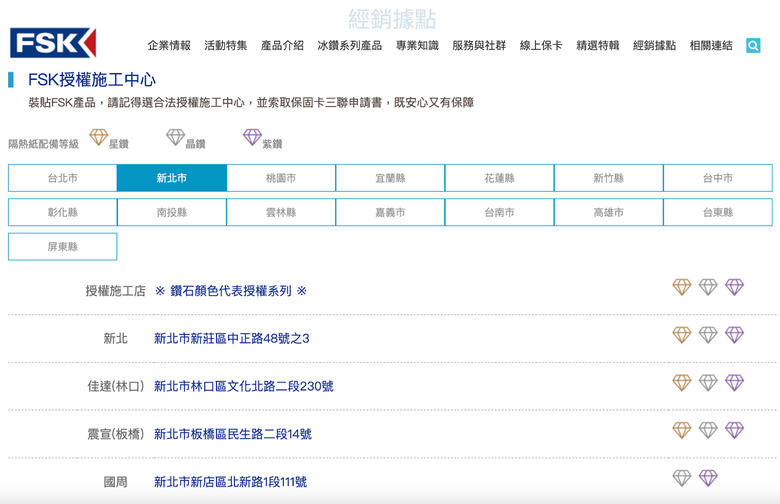Click store name 佳達(林口)
780x504 pixels.
click(x=115, y=387)
